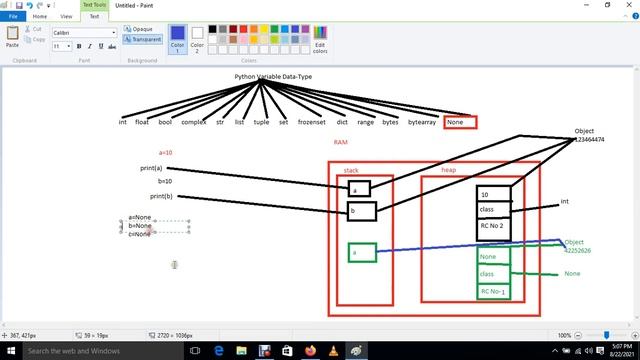The image size is (640, 360).
Task: Click the zoom out minus button
Action: click(x=578, y=335)
